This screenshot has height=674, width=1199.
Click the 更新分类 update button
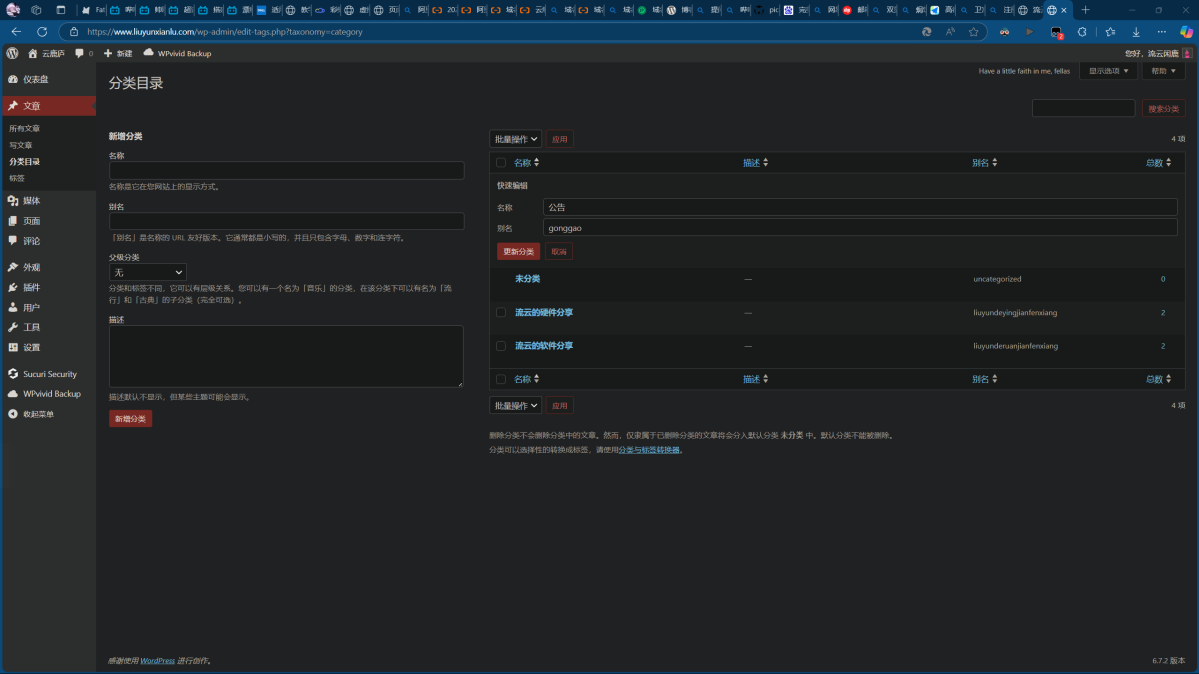[x=518, y=252]
